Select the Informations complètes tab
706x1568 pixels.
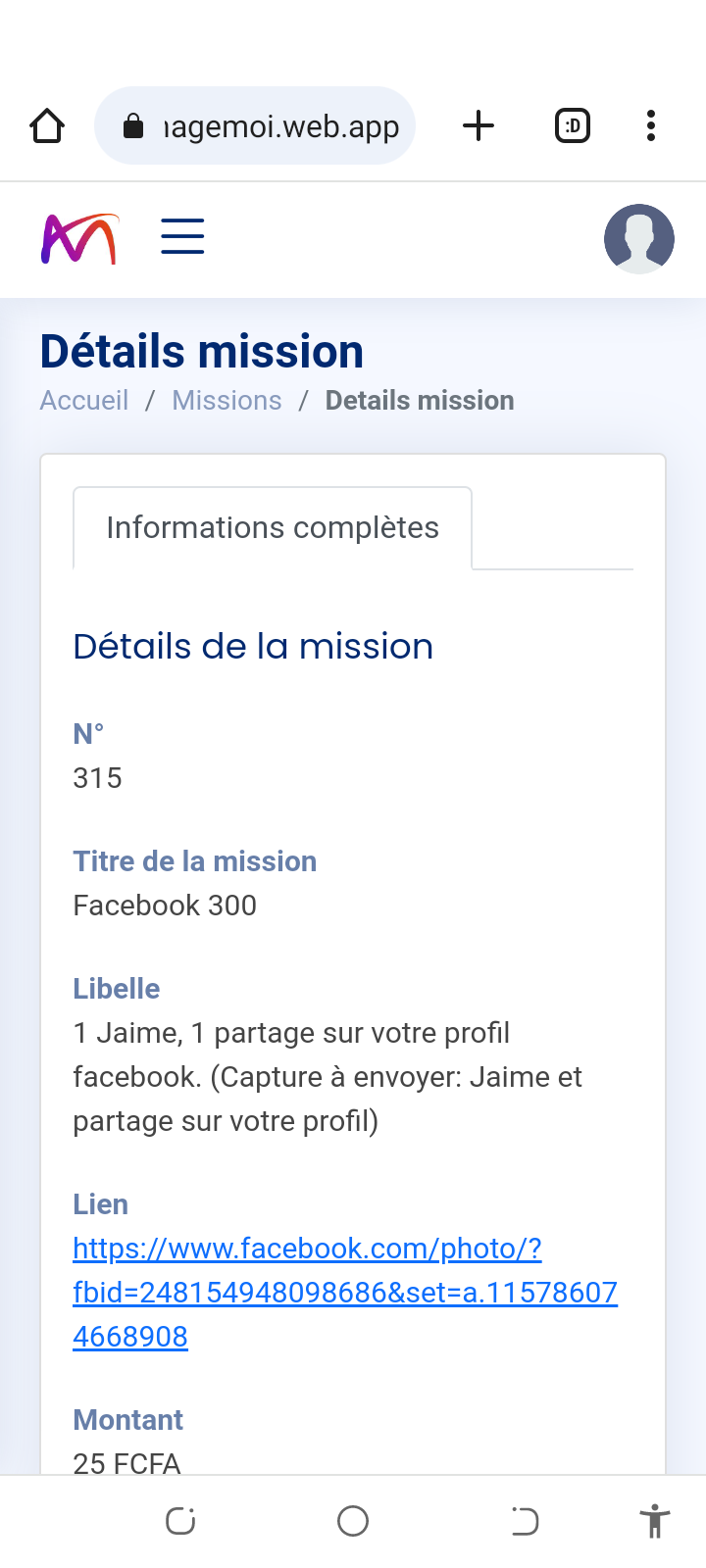(273, 528)
